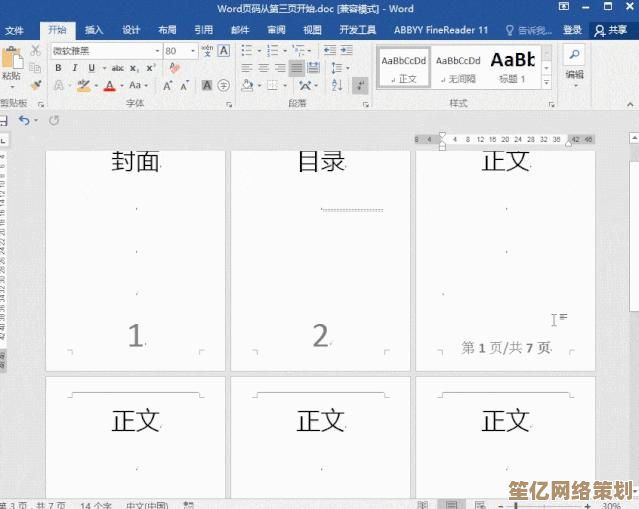This screenshot has width=639, height=509.
Task: Open the font name dropdown 微软雅黑
Action: [x=157, y=50]
